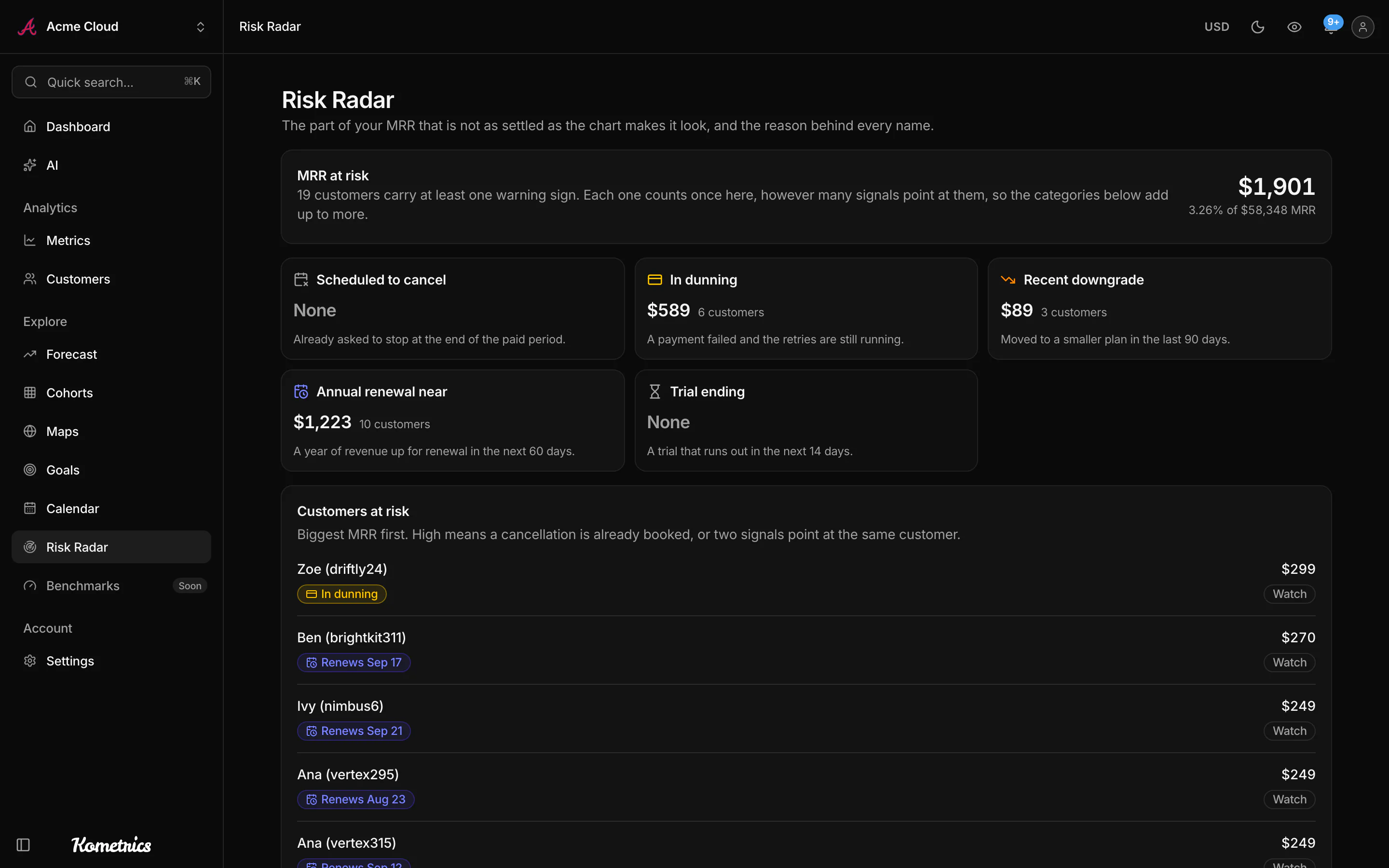Expand the Acme Cloud workspace switcher
Image resolution: width=1389 pixels, height=868 pixels.
[200, 27]
